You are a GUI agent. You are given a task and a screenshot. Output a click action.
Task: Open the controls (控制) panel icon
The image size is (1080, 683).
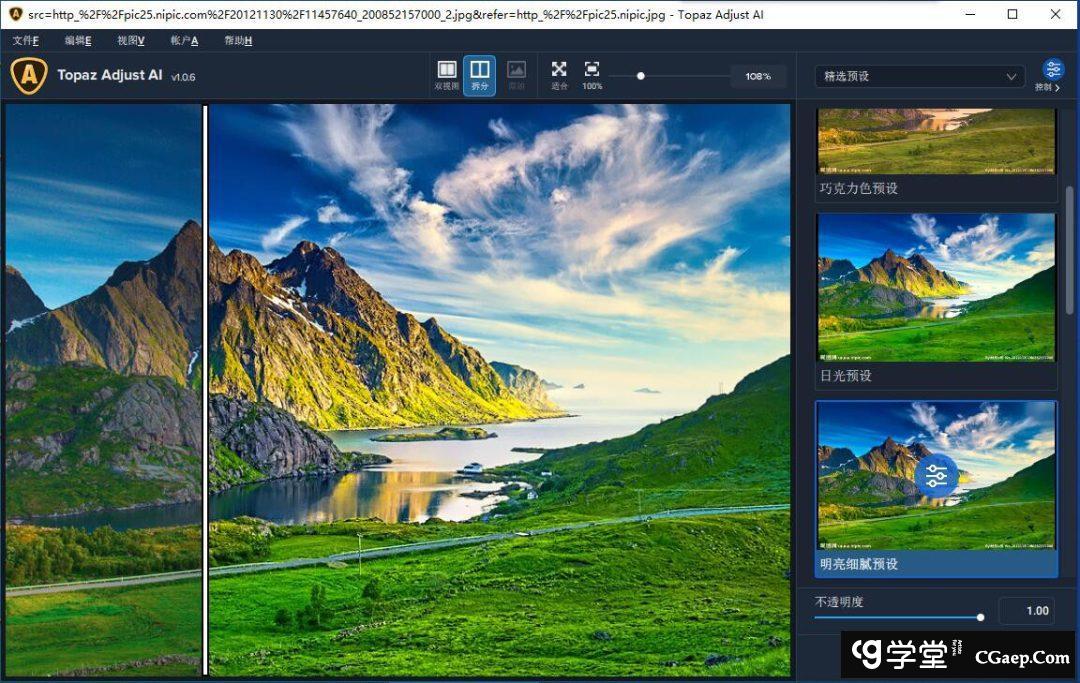coord(1053,71)
